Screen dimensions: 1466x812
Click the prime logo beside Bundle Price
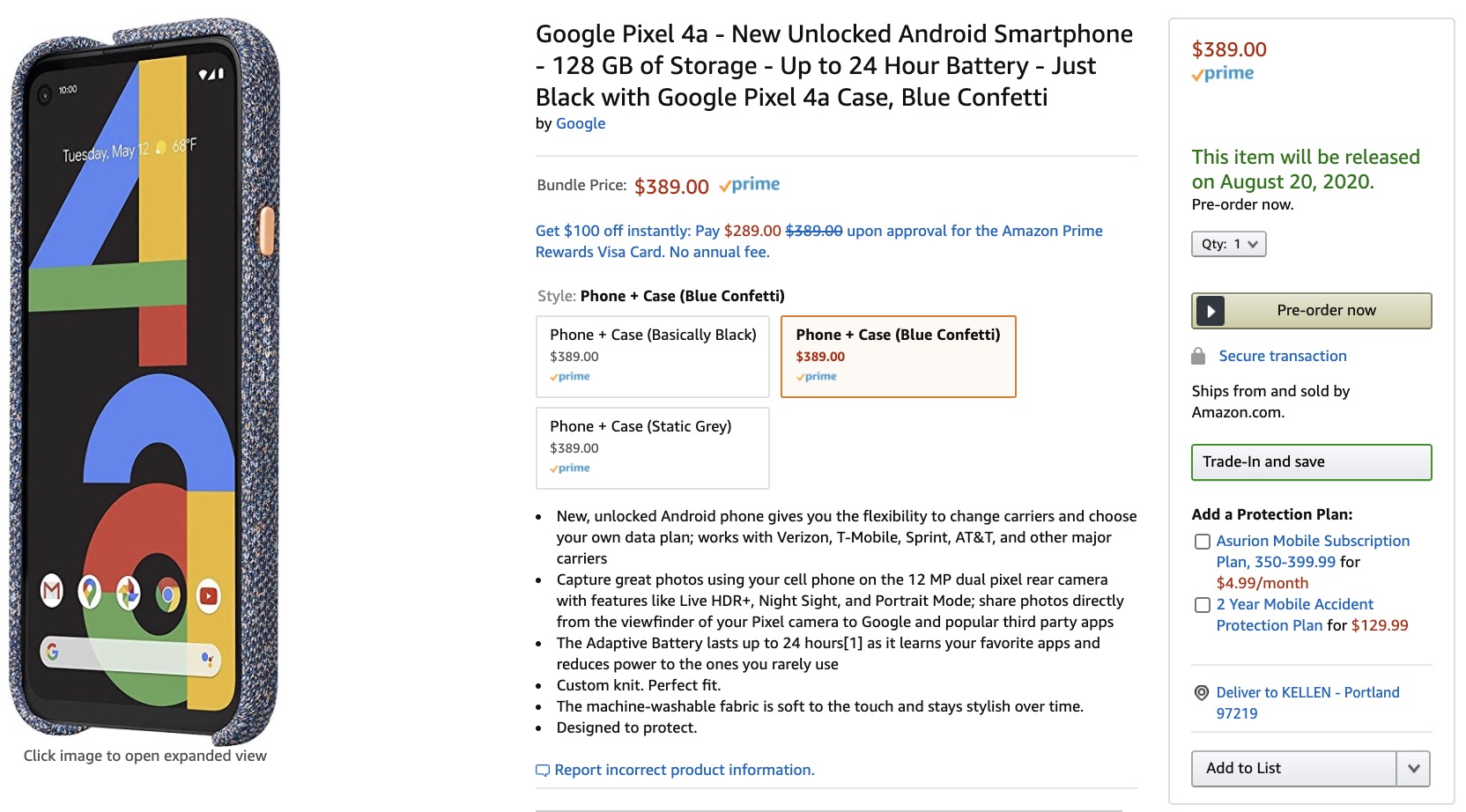click(x=750, y=185)
